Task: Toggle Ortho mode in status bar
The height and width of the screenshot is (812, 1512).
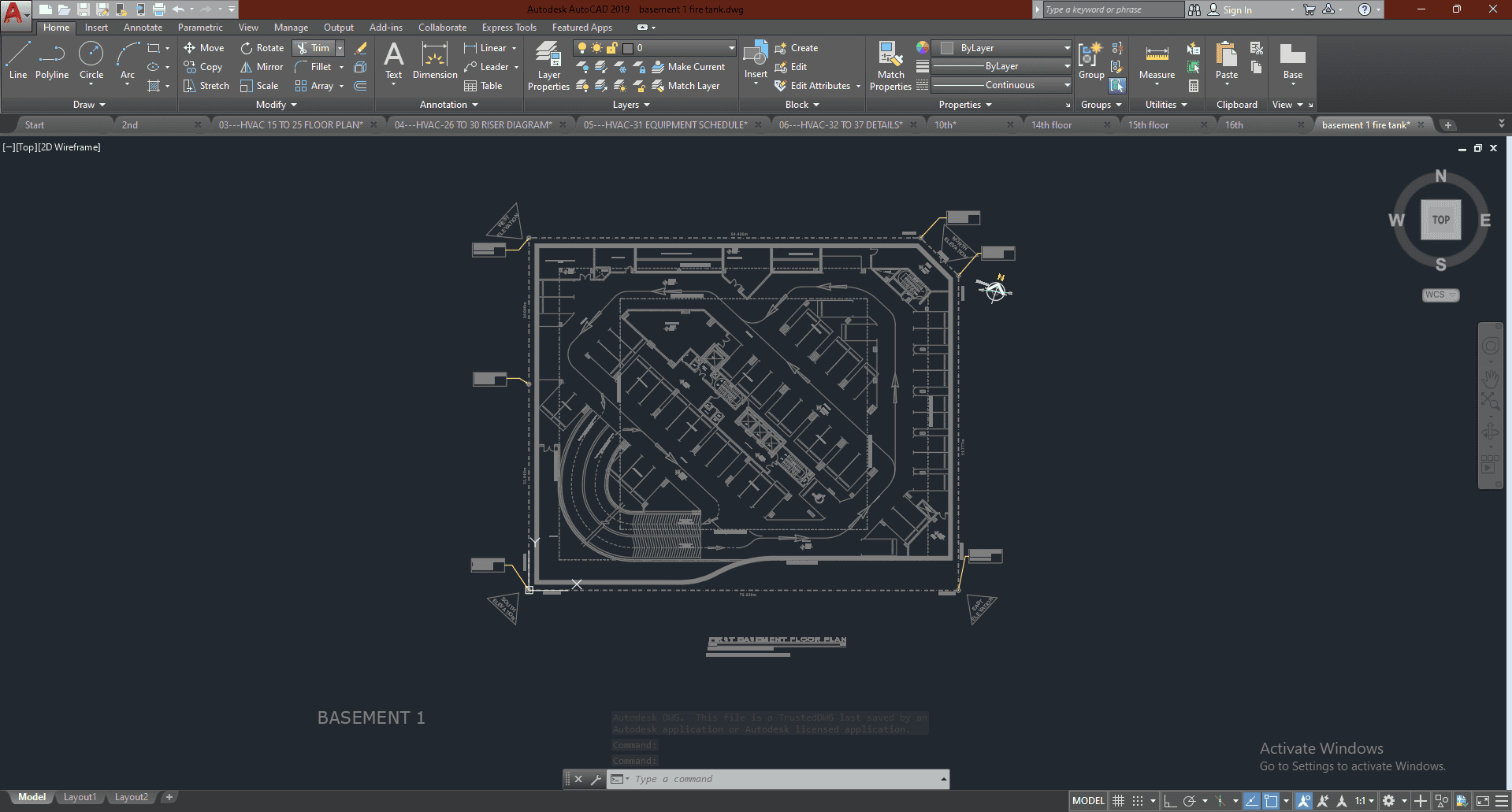Action: (1170, 801)
